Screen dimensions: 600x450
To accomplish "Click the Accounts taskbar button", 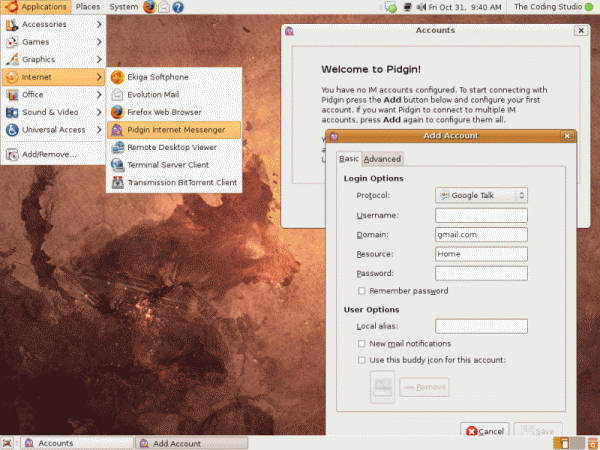I will 77,443.
